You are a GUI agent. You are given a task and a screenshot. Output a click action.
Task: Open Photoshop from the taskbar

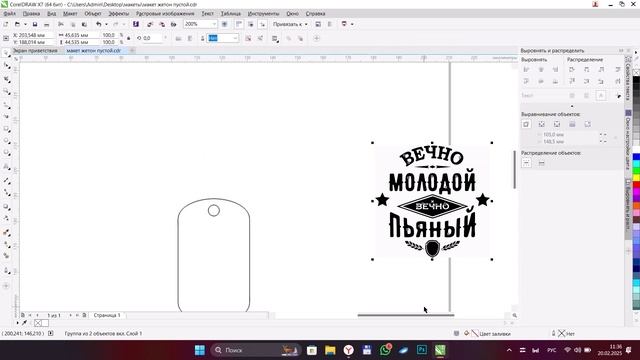click(x=422, y=350)
